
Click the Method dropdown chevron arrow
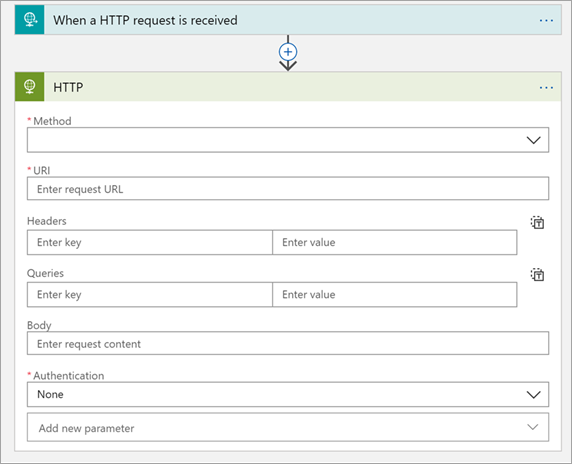pos(533,140)
